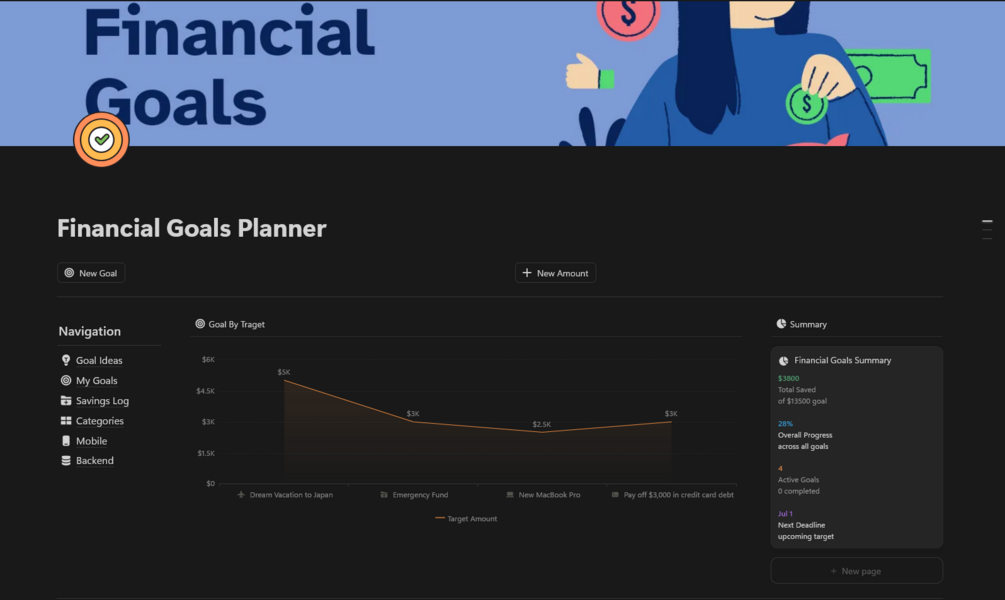Open the Goal Ideas page link
The width and height of the screenshot is (1005, 600).
click(99, 360)
